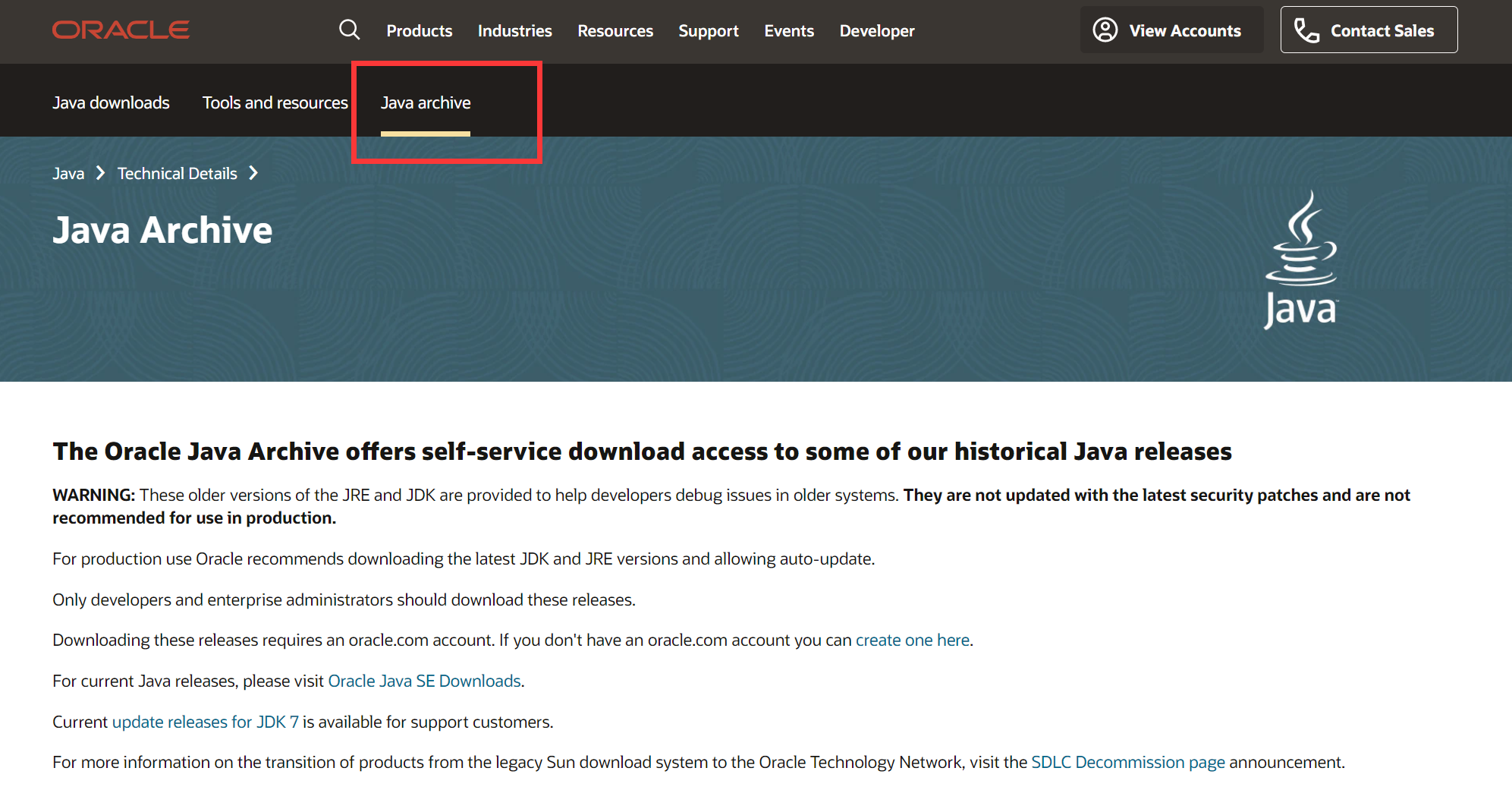Screen dimensions: 1512x812
Task: Follow the 'create one here' link
Action: 913,640
